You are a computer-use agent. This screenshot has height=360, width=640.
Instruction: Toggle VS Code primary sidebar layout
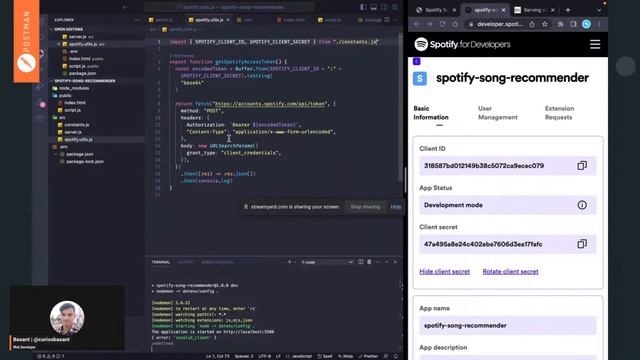click(363, 7)
